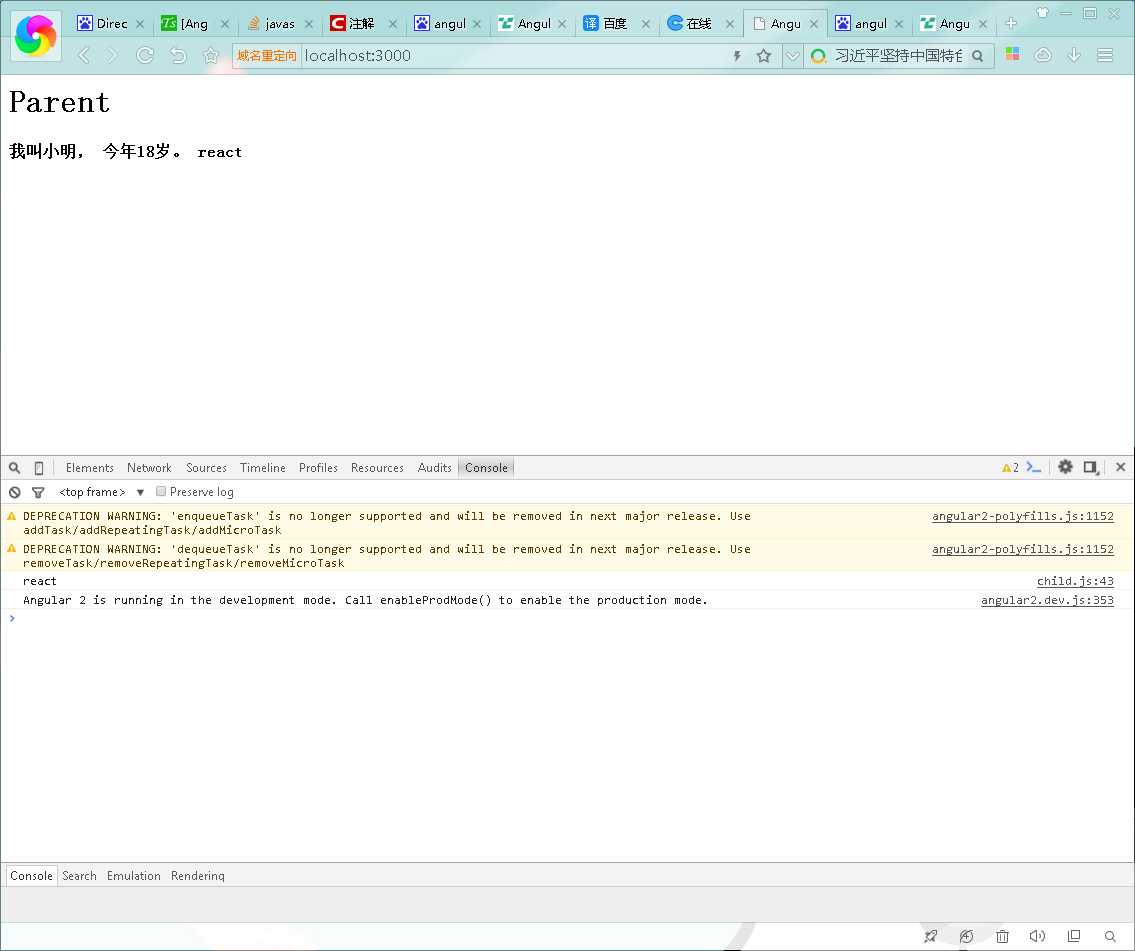Open DevTools settings gear

point(1066,467)
